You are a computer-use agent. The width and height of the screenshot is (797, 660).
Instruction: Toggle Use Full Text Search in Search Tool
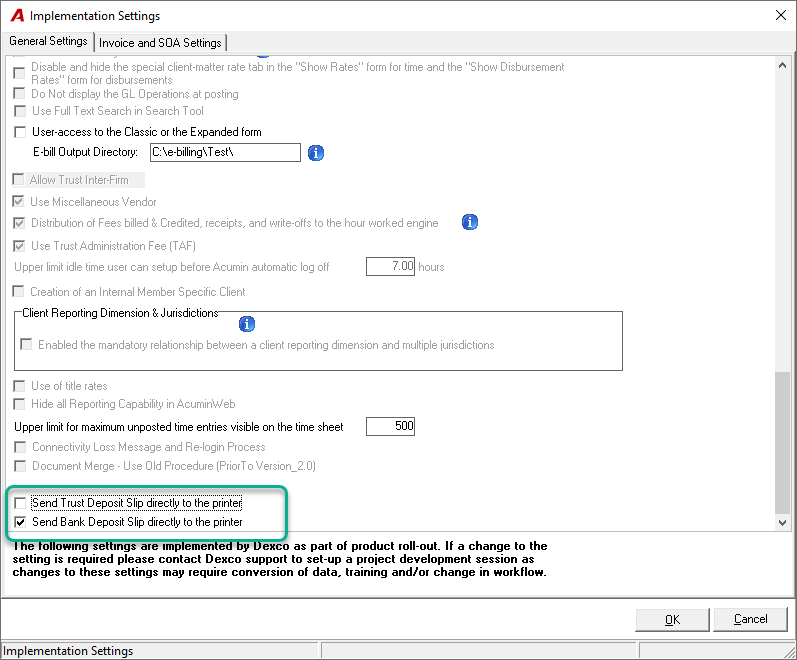click(x=20, y=111)
